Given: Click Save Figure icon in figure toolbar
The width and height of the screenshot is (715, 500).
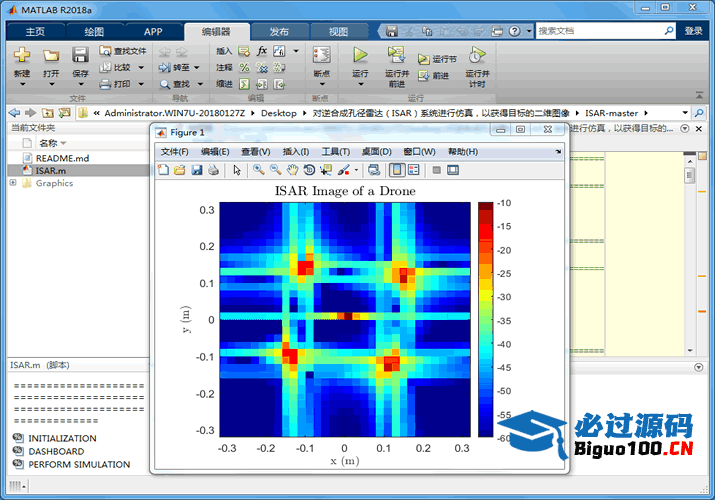Looking at the screenshot, I should click(197, 170).
